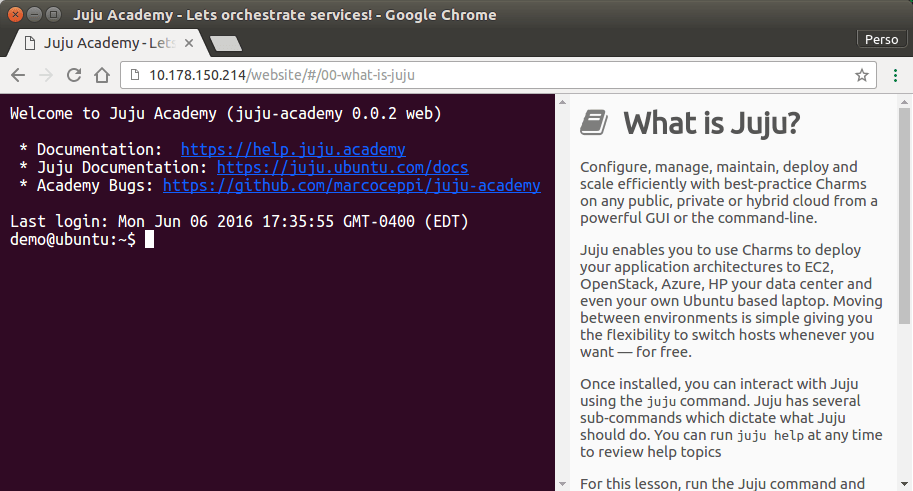This screenshot has width=913, height=491.
Task: Click the book icon beside What is Juju?
Action: click(594, 123)
